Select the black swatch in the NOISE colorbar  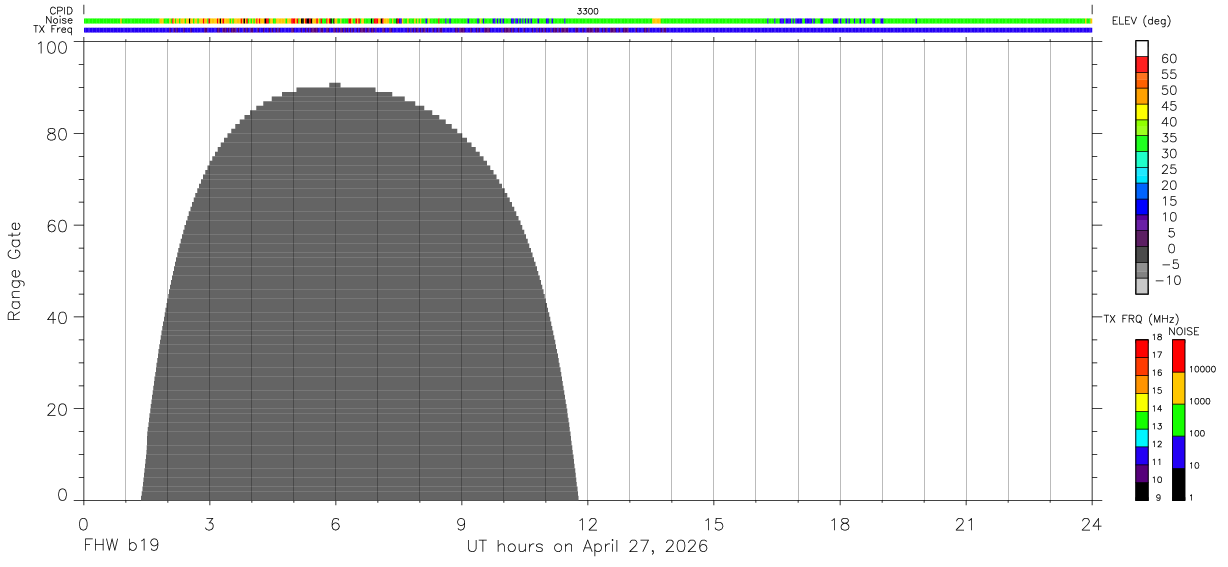pyautogui.click(x=1178, y=484)
